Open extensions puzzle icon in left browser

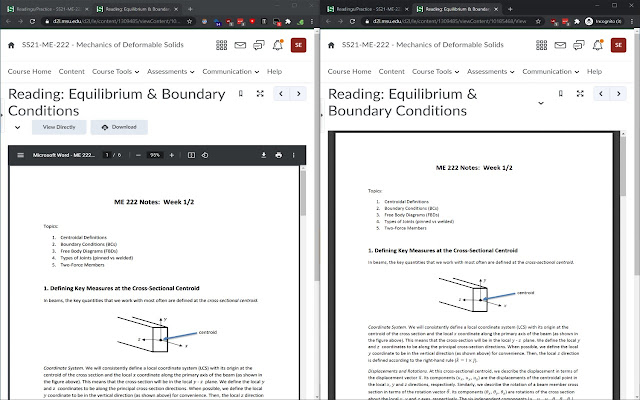coord(288,22)
